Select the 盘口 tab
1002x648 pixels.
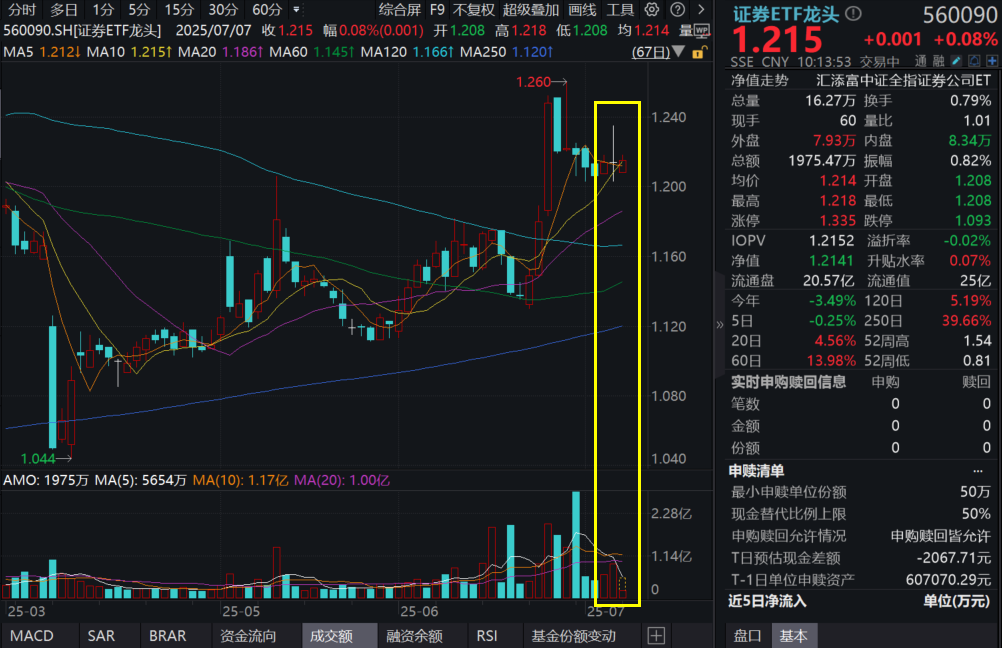click(x=748, y=636)
